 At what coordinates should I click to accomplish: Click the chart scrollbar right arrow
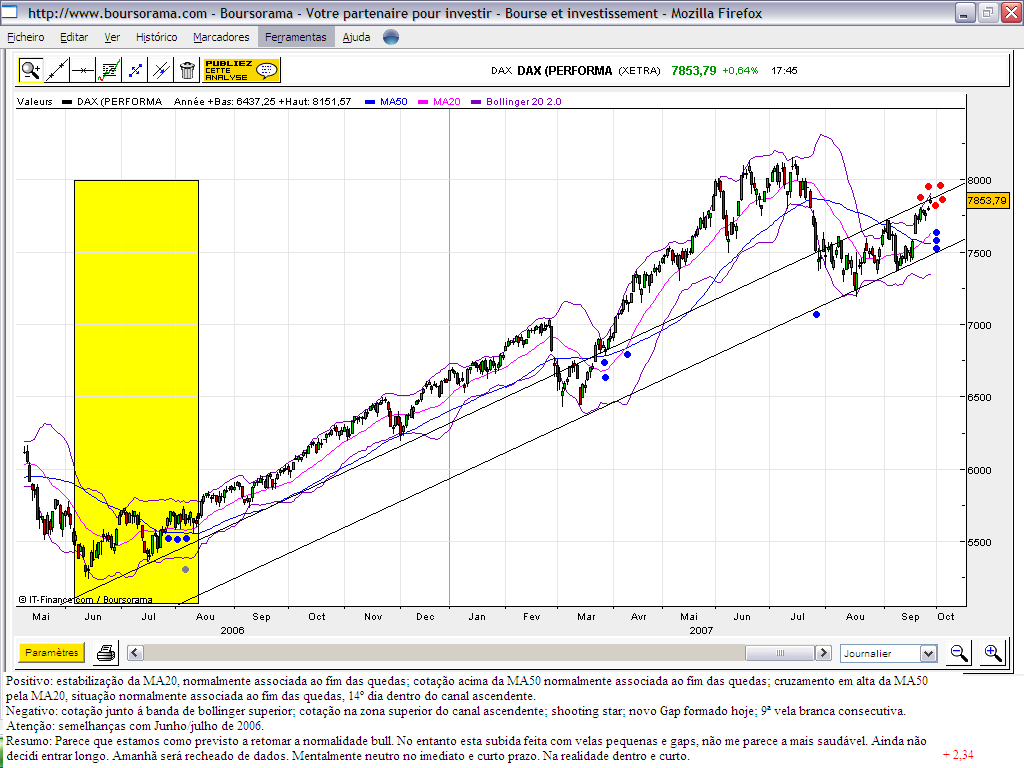tap(824, 652)
